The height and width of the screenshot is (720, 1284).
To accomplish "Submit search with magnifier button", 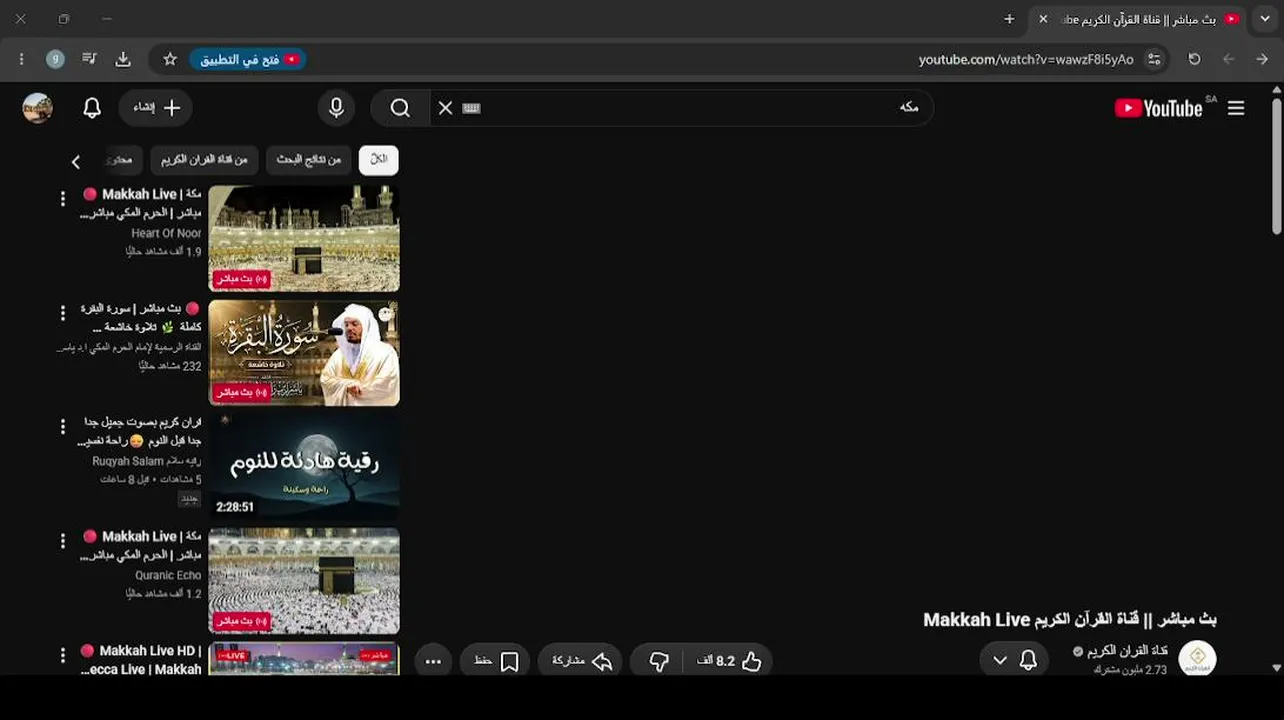I will pos(400,108).
